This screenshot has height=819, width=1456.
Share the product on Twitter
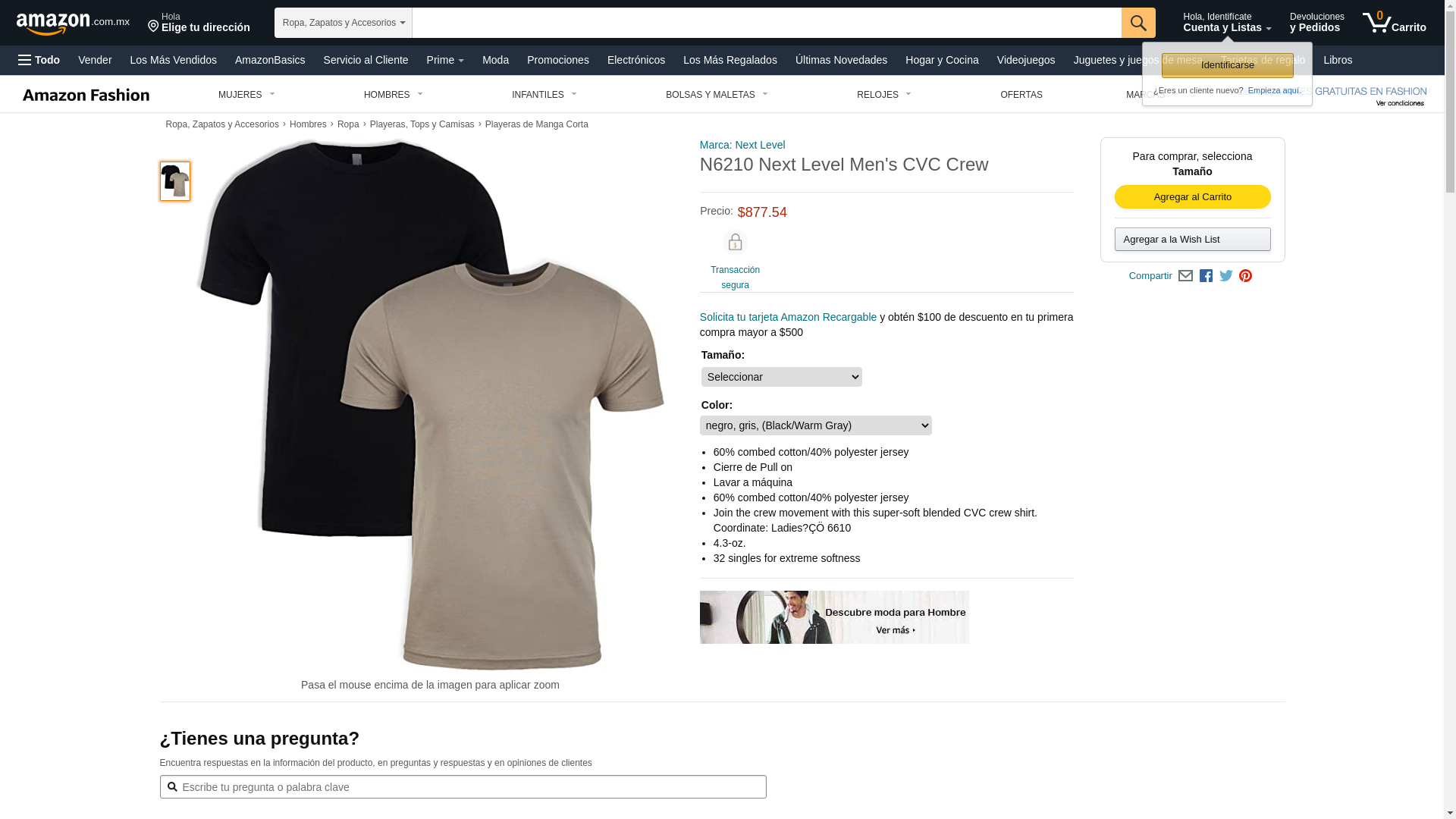coord(1226,276)
